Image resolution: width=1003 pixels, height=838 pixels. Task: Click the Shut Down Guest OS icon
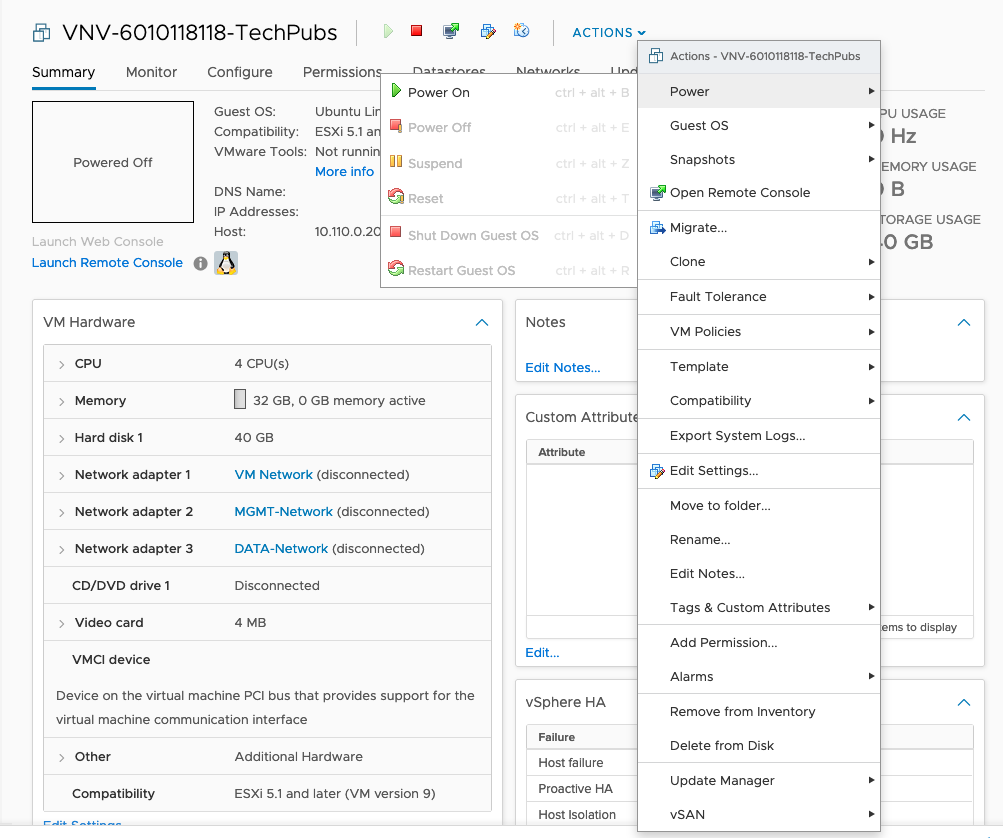click(396, 232)
